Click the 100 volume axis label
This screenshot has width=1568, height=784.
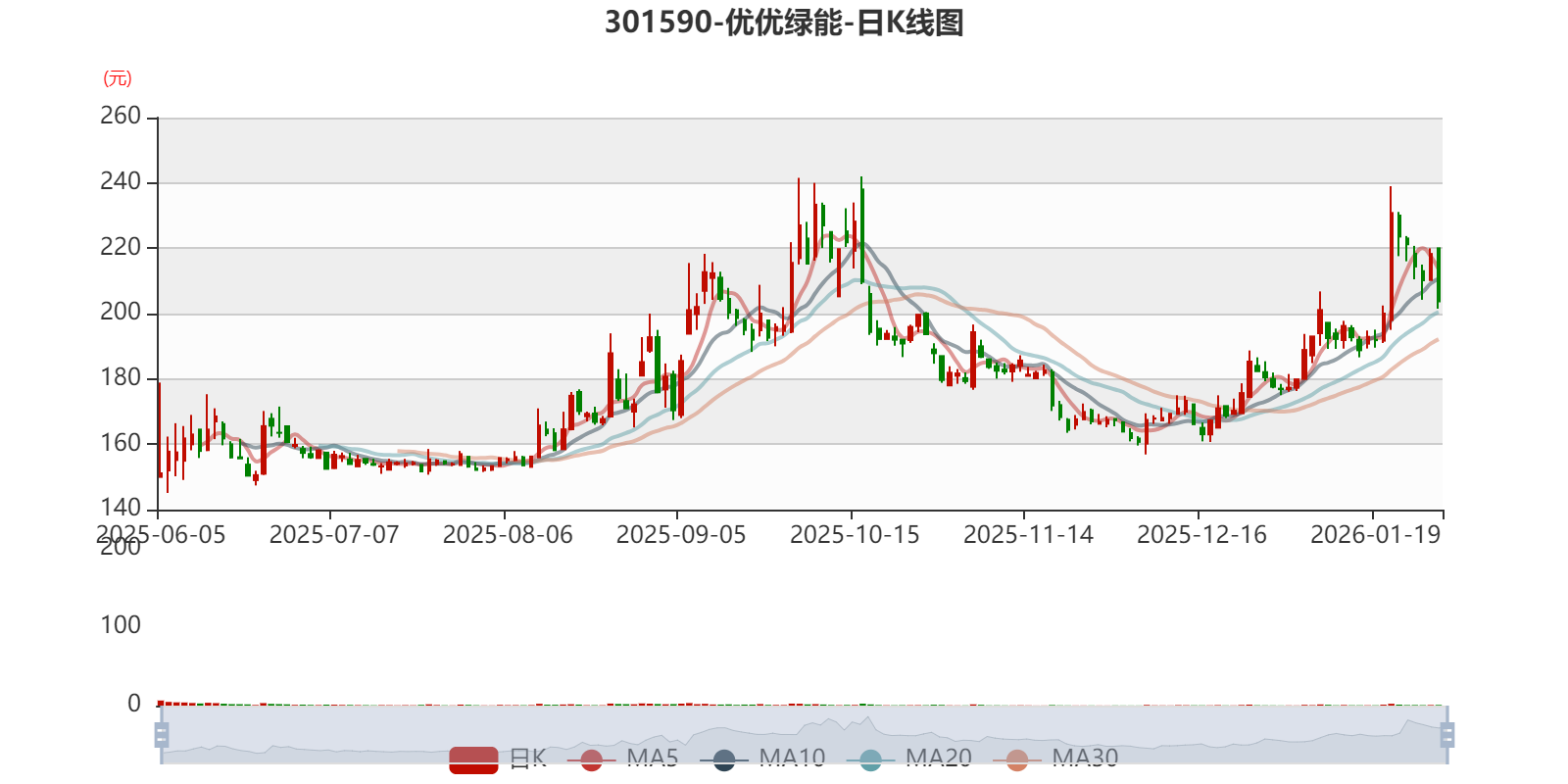coord(121,625)
